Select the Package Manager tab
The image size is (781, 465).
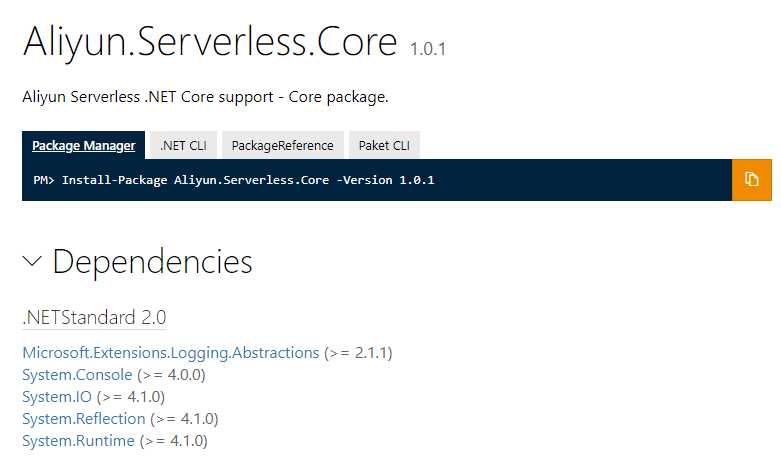point(83,145)
